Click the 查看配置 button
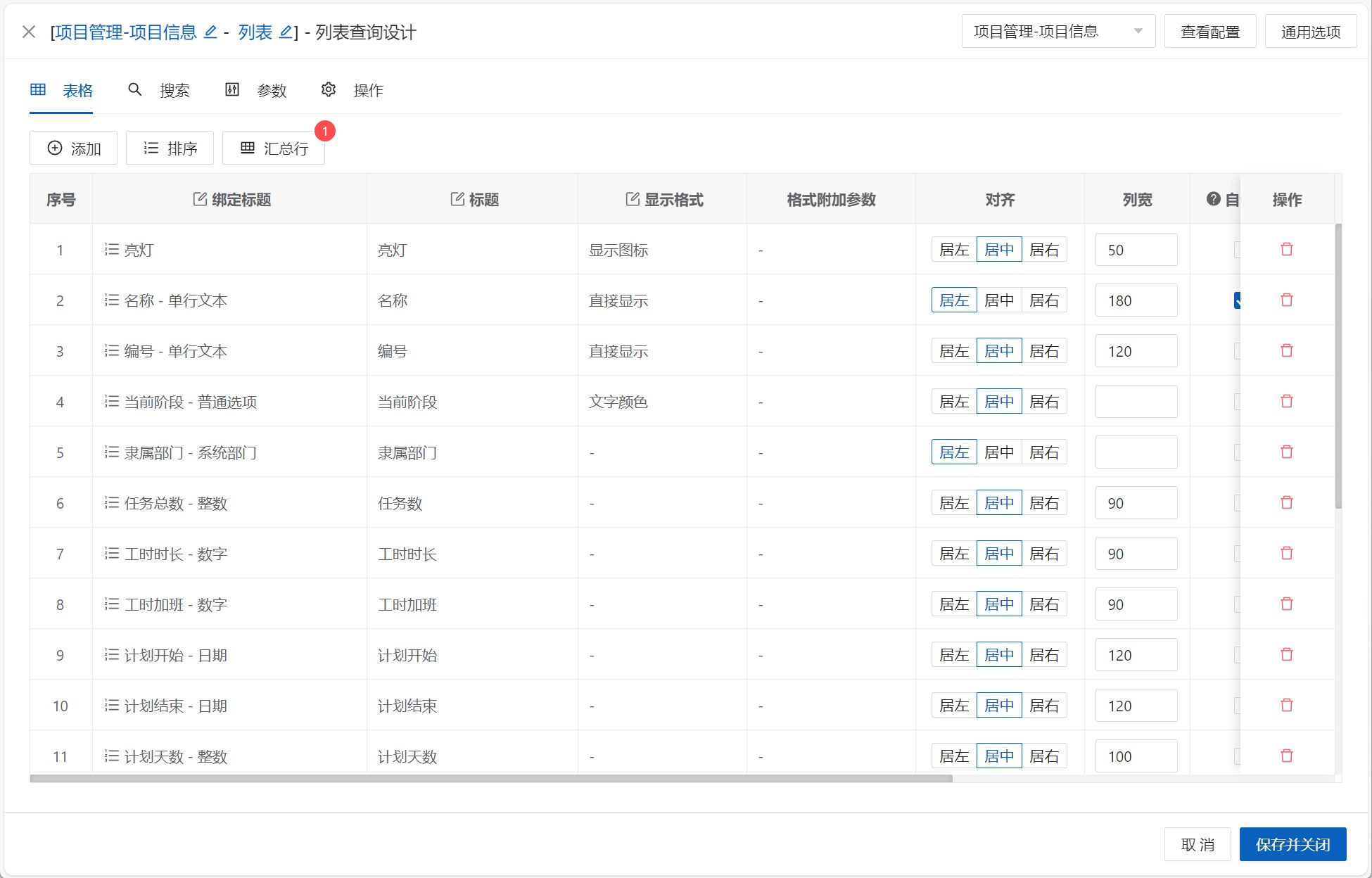 pos(1210,32)
